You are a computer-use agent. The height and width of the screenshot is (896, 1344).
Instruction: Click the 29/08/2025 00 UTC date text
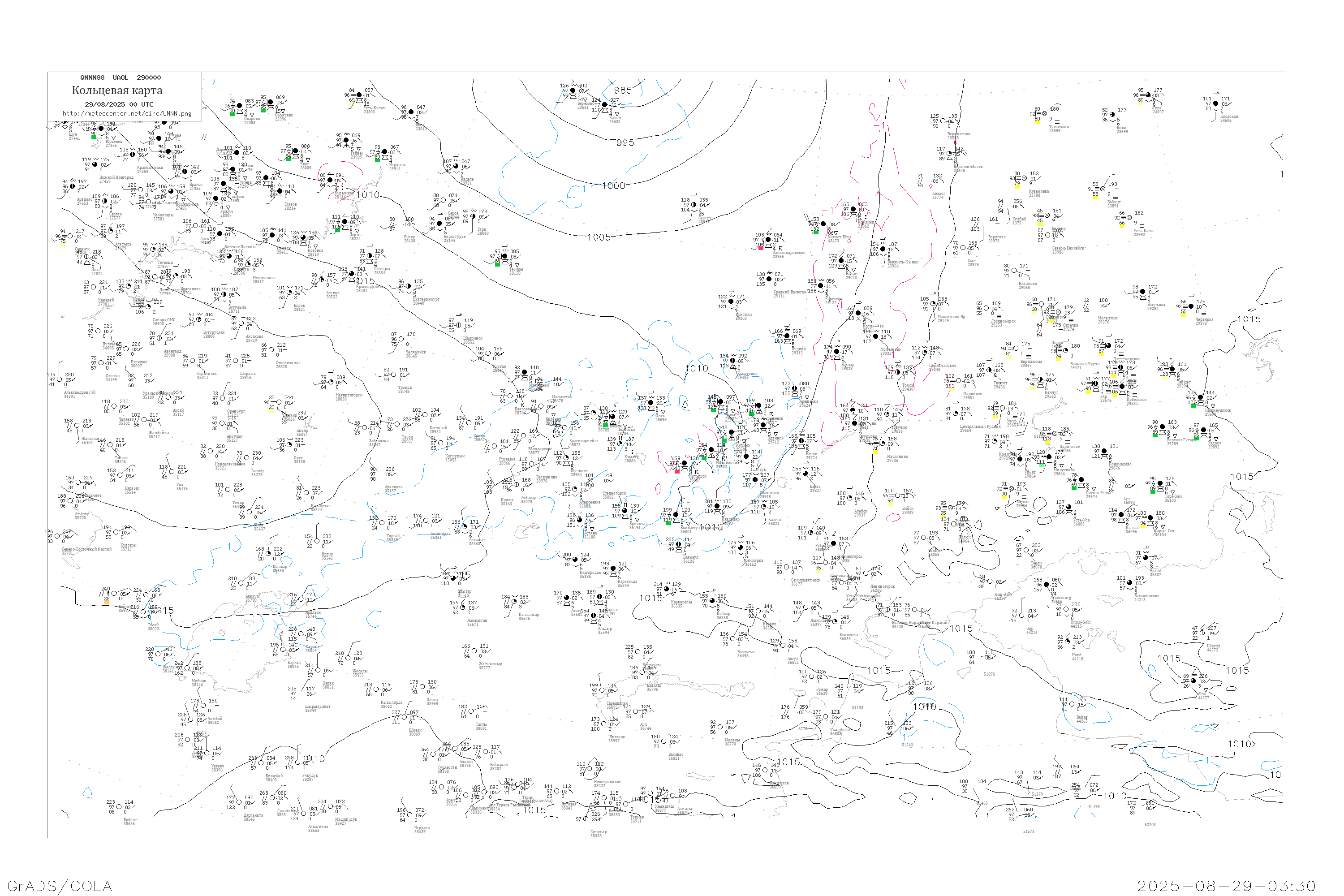tap(119, 104)
